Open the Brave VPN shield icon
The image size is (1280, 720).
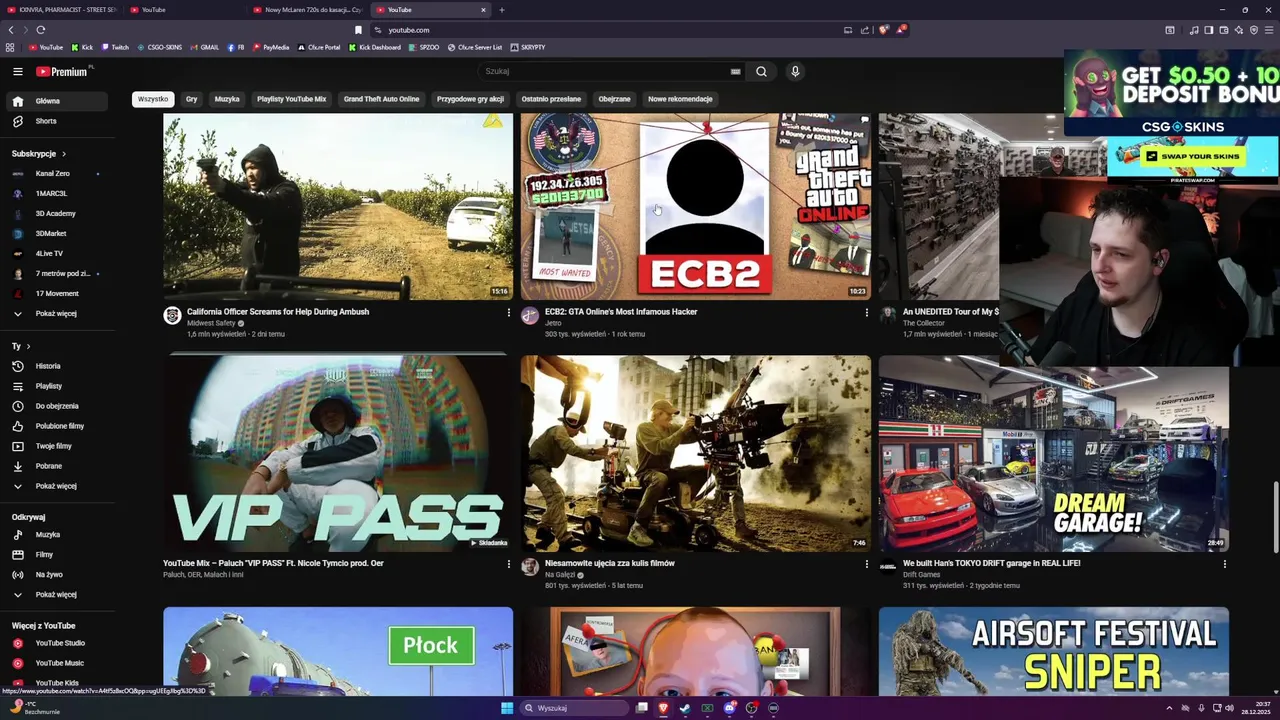[1254, 30]
